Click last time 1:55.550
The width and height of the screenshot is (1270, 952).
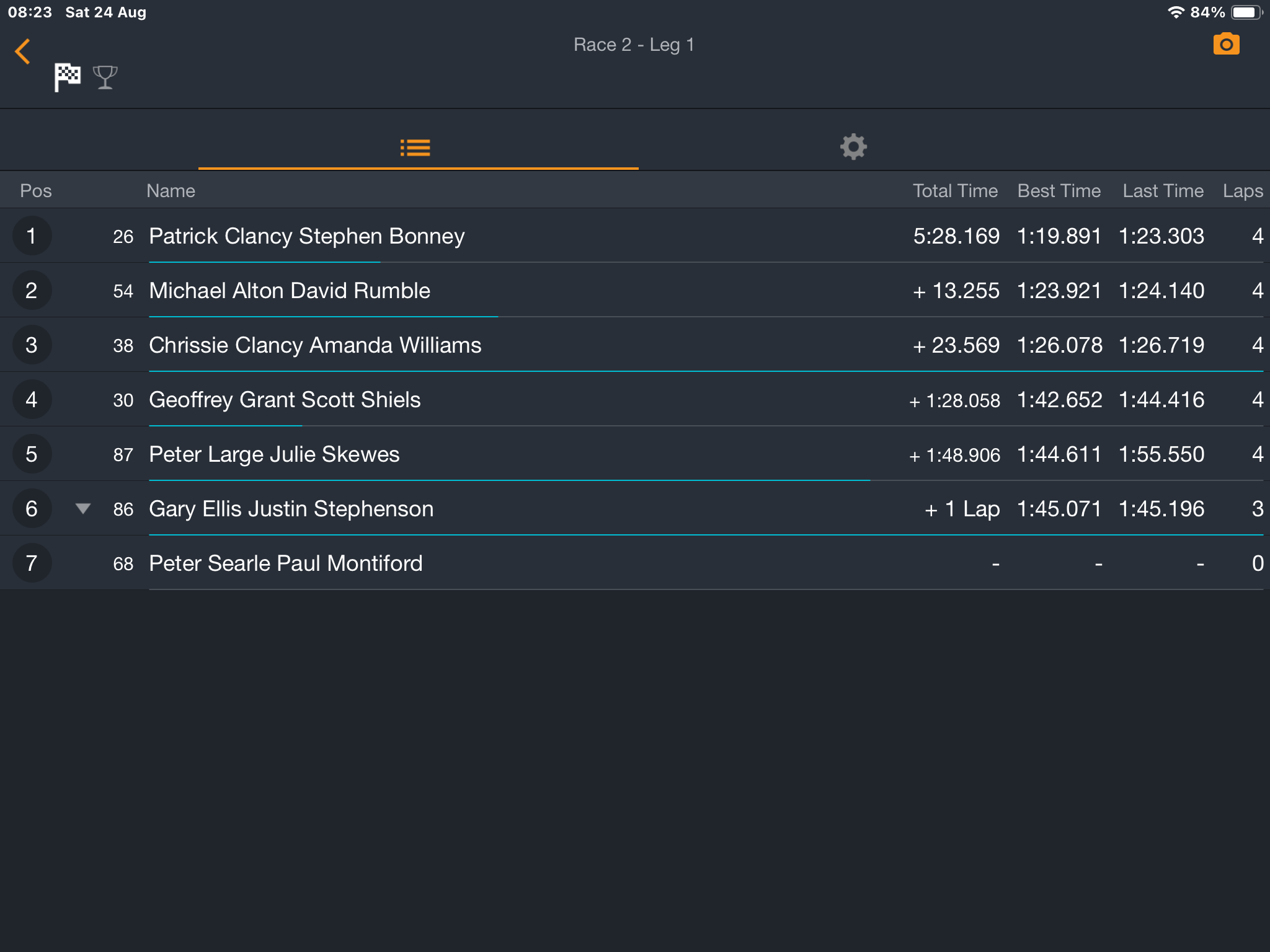click(x=1161, y=454)
